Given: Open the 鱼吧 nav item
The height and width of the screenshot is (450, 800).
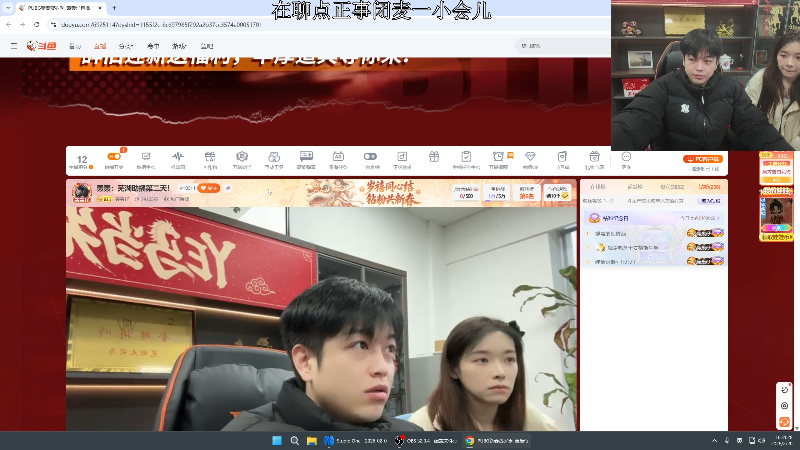Looking at the screenshot, I should pos(207,46).
